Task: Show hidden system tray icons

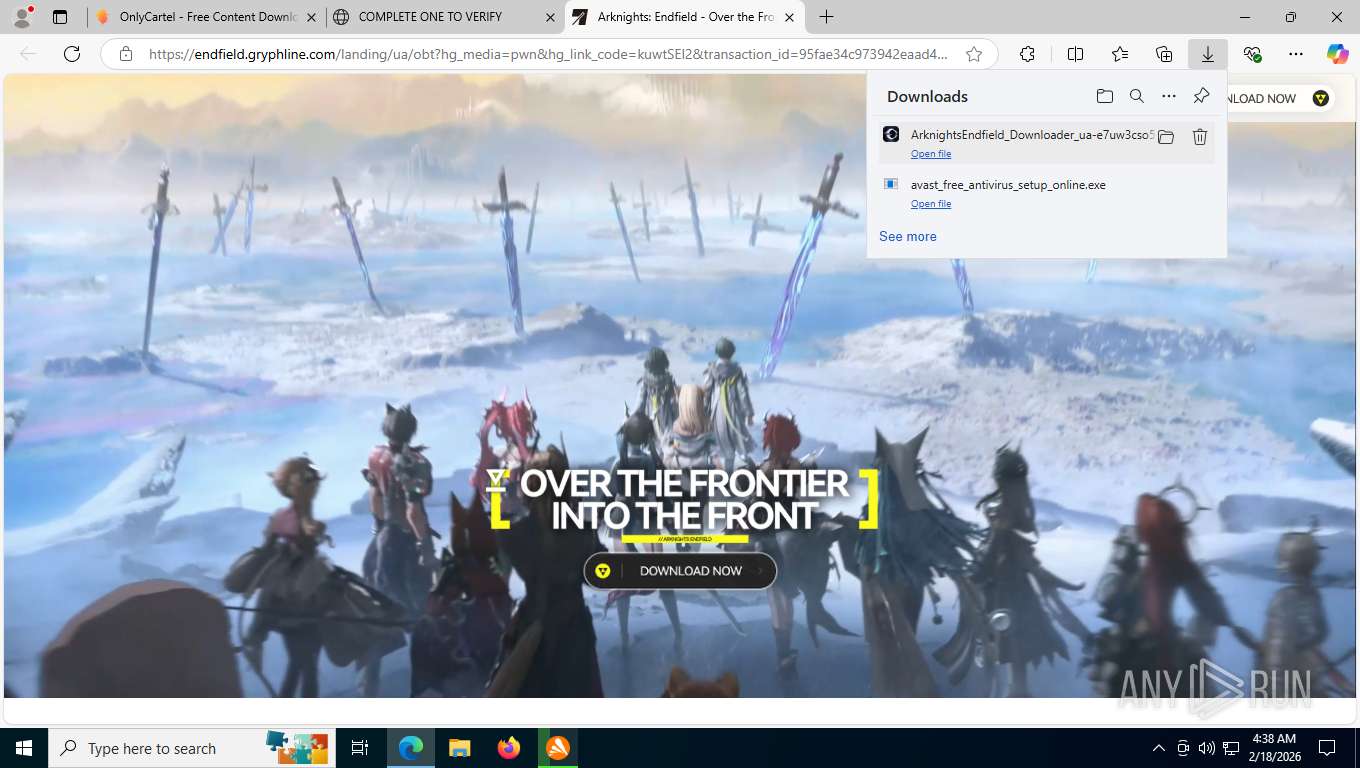Action: point(1159,748)
